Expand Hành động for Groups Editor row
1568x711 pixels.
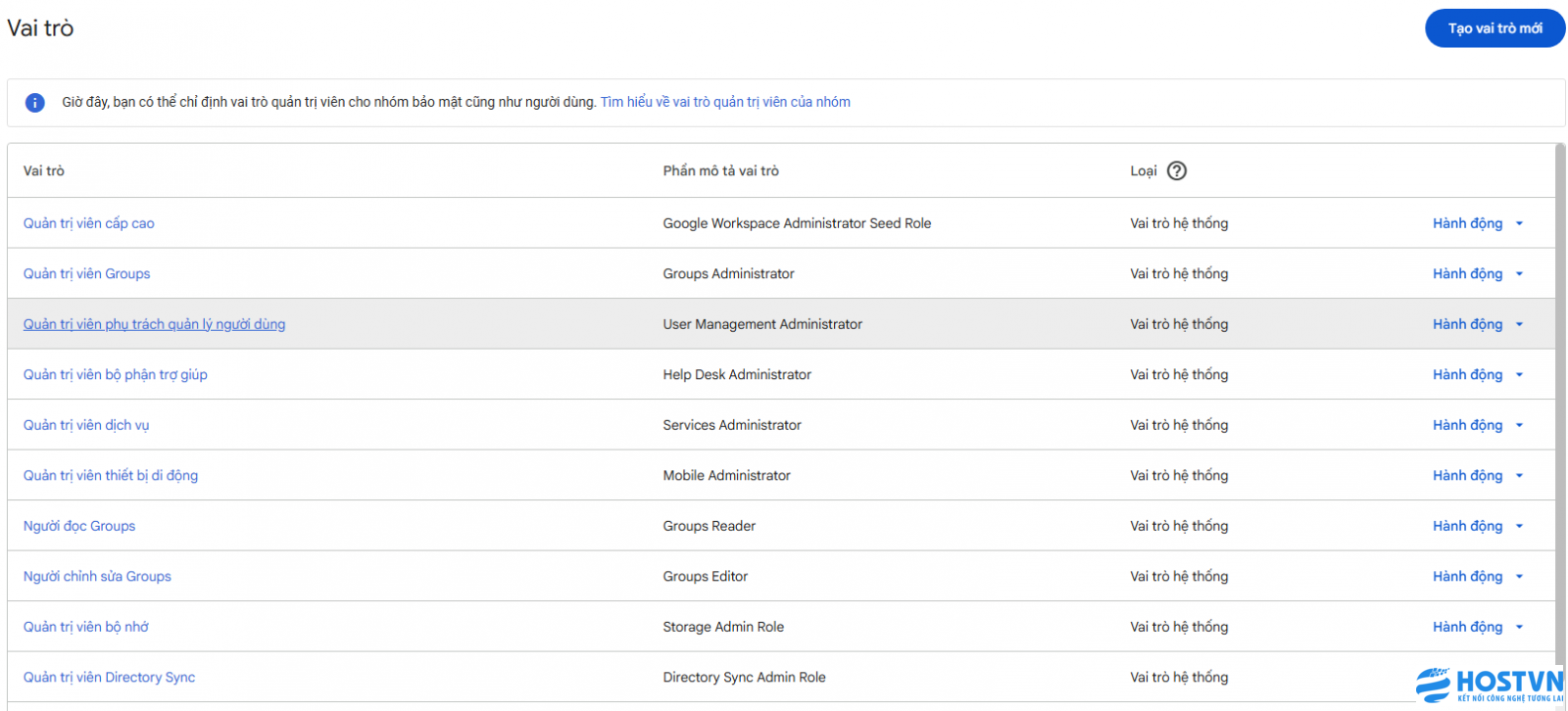point(1478,576)
